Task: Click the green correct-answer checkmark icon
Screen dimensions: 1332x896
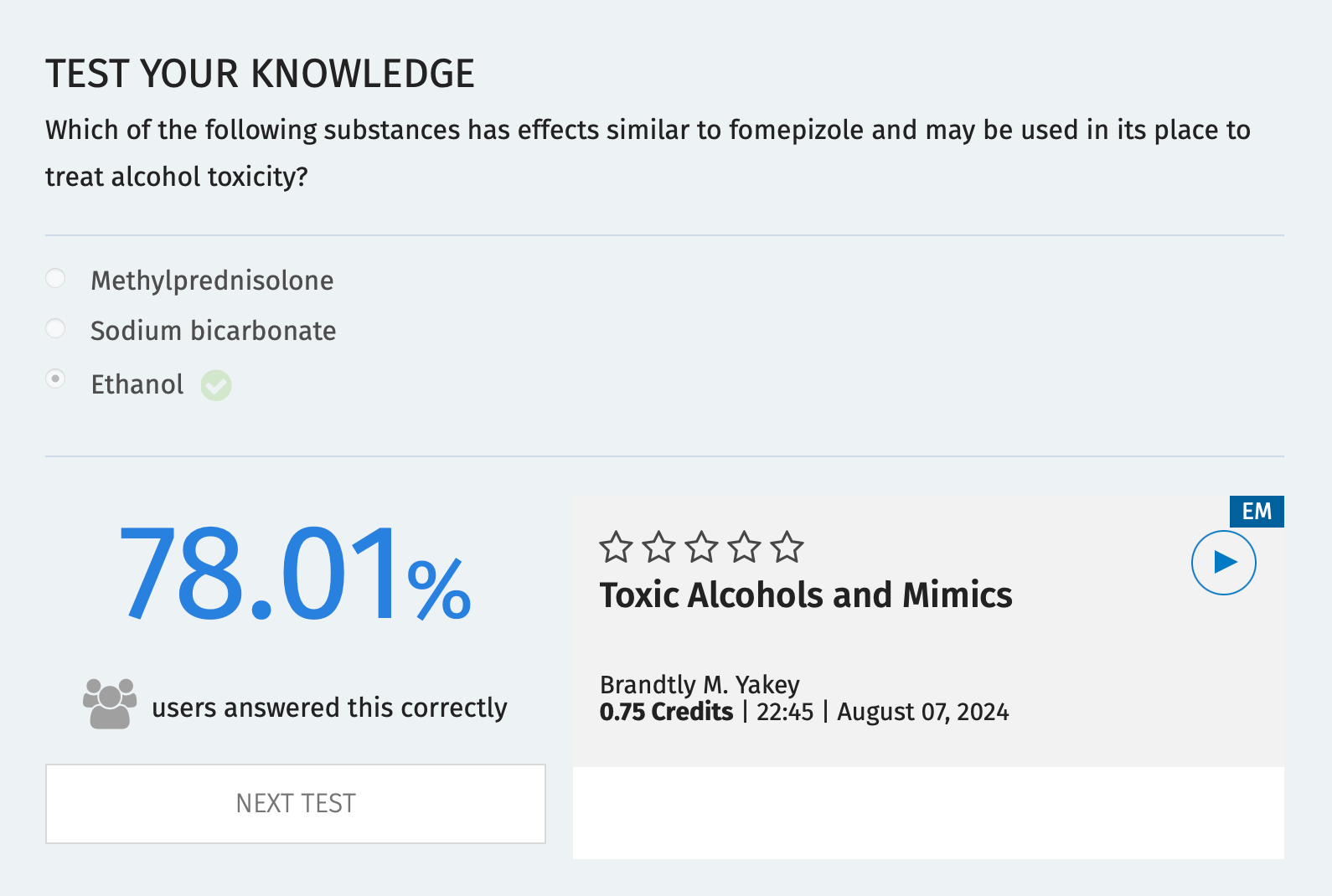Action: [x=216, y=385]
